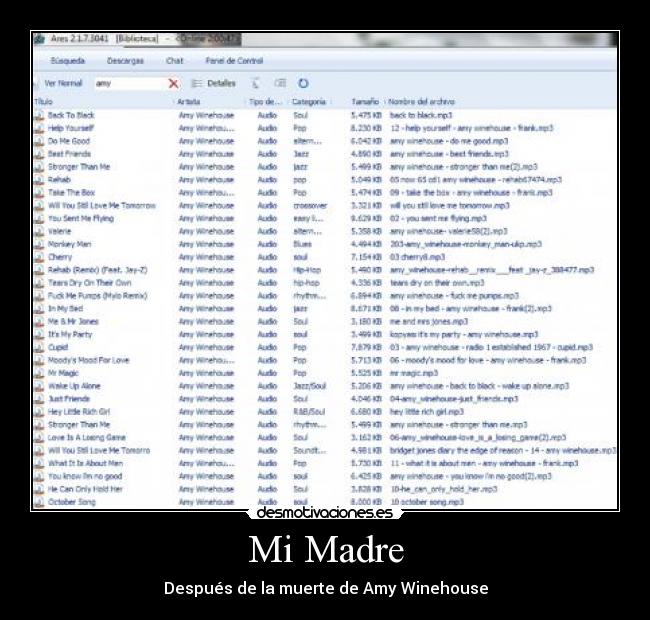Click the Detalles button

click(x=213, y=84)
